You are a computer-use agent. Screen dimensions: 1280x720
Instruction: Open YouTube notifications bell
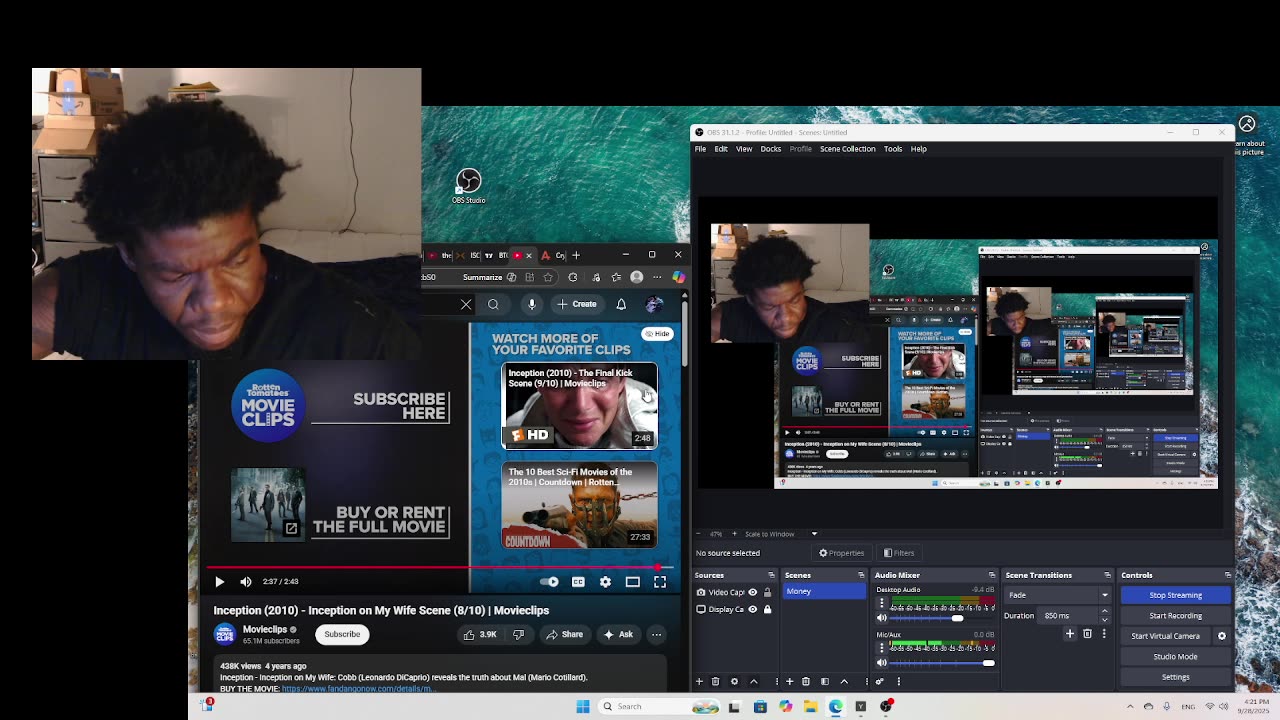click(621, 304)
